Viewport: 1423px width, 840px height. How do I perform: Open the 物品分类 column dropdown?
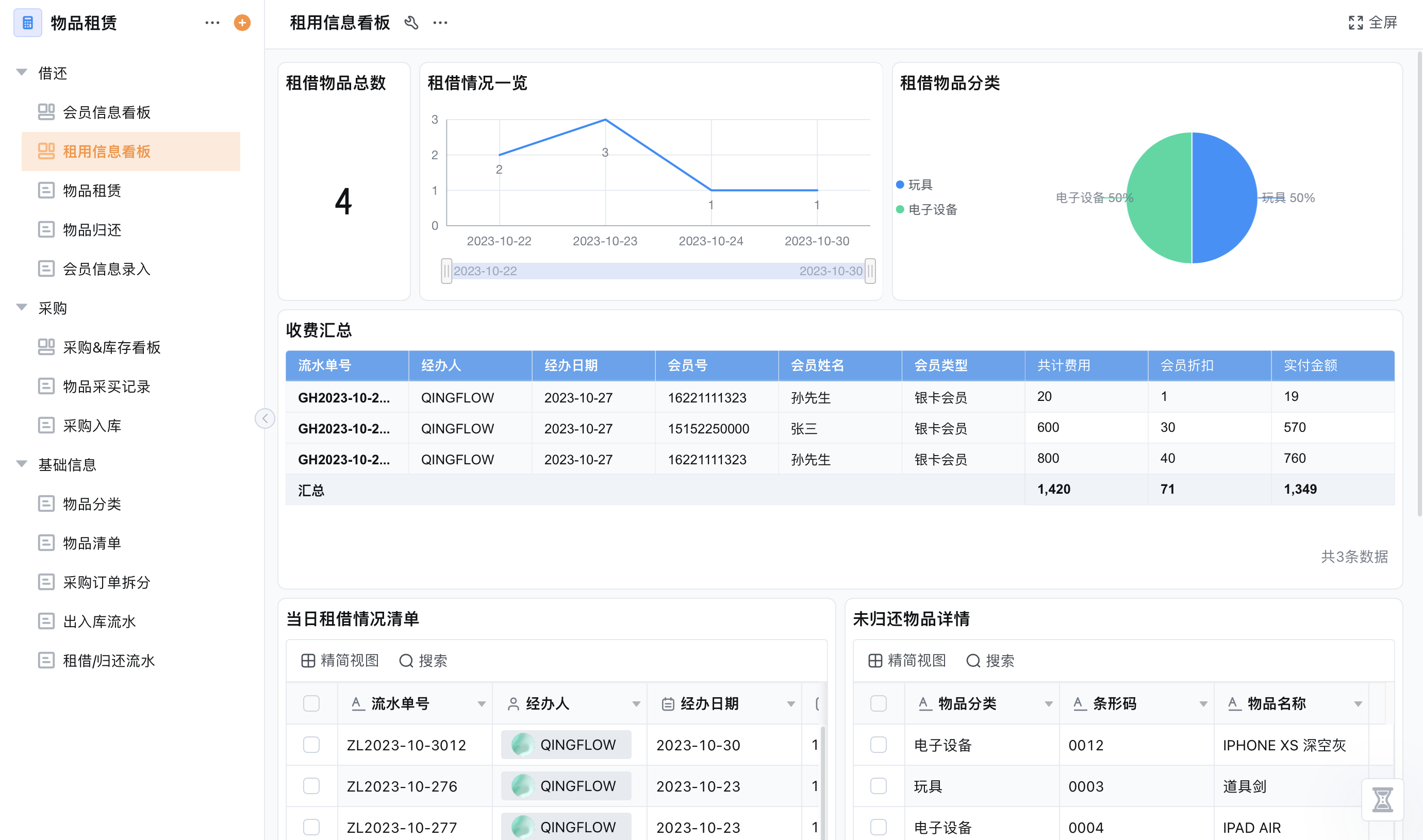(x=1048, y=704)
